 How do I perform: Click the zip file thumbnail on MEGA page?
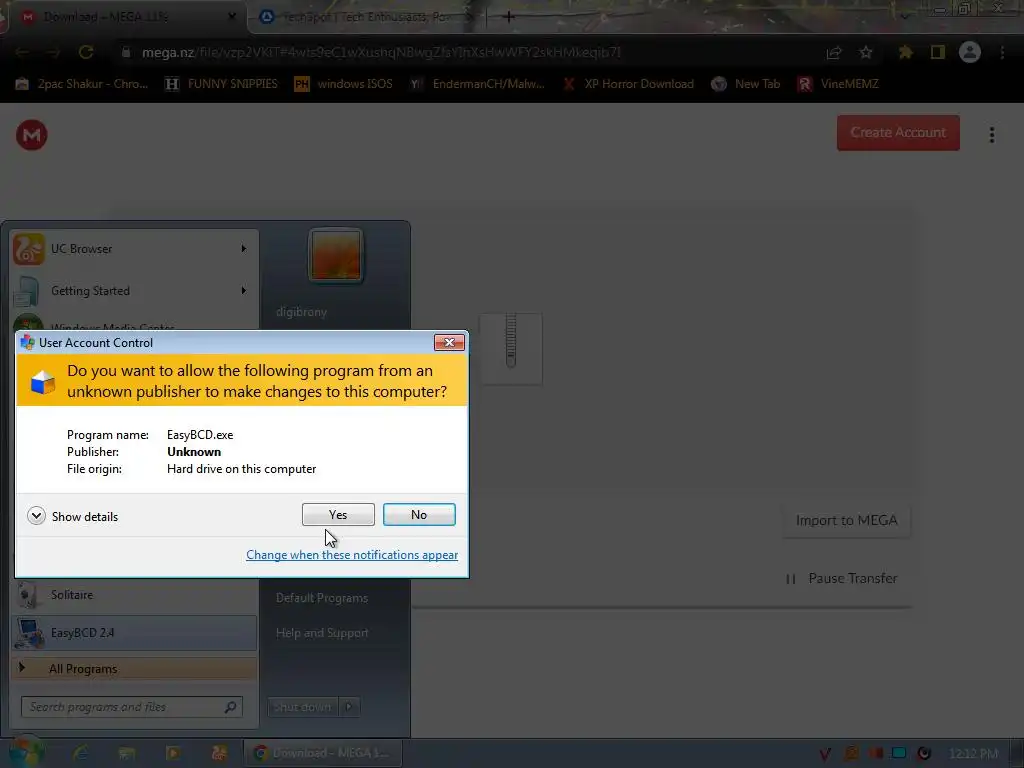511,349
